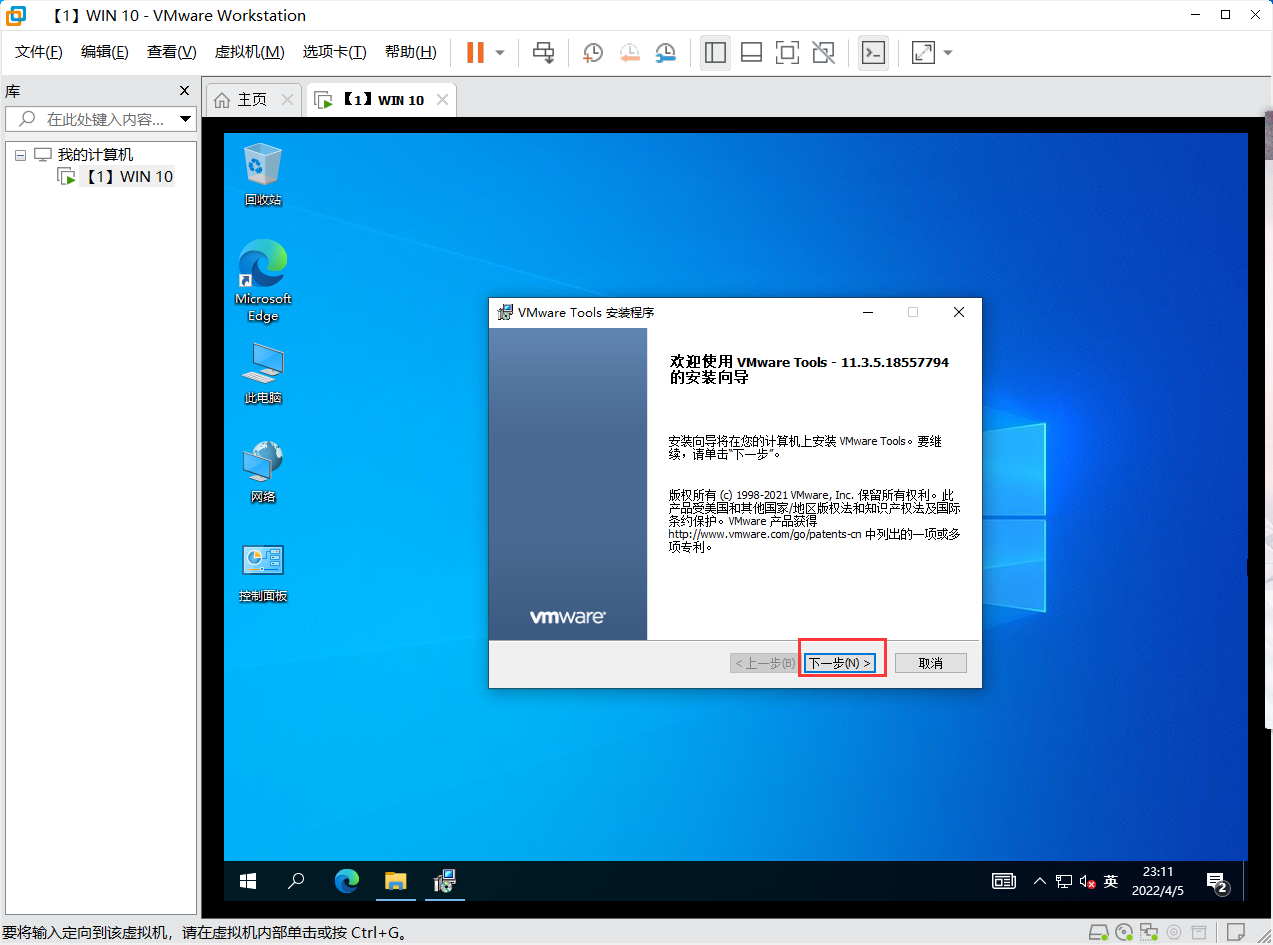Enter full screen mode icon
This screenshot has height=945, width=1273.
[x=788, y=52]
